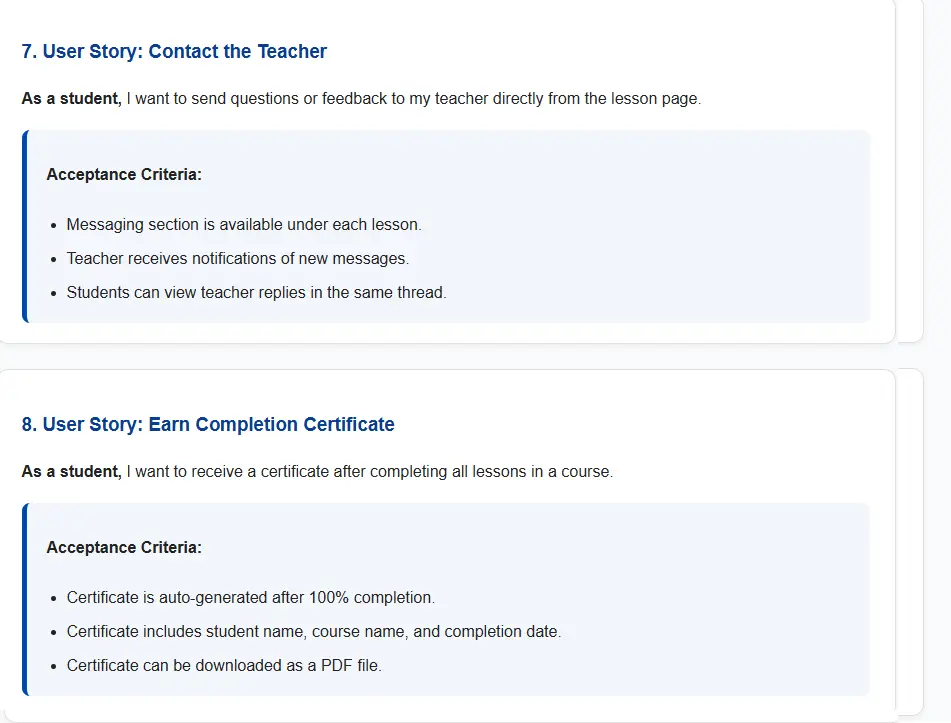
Task: Click the "Certificate includes student name" bullet
Action: click(x=313, y=632)
